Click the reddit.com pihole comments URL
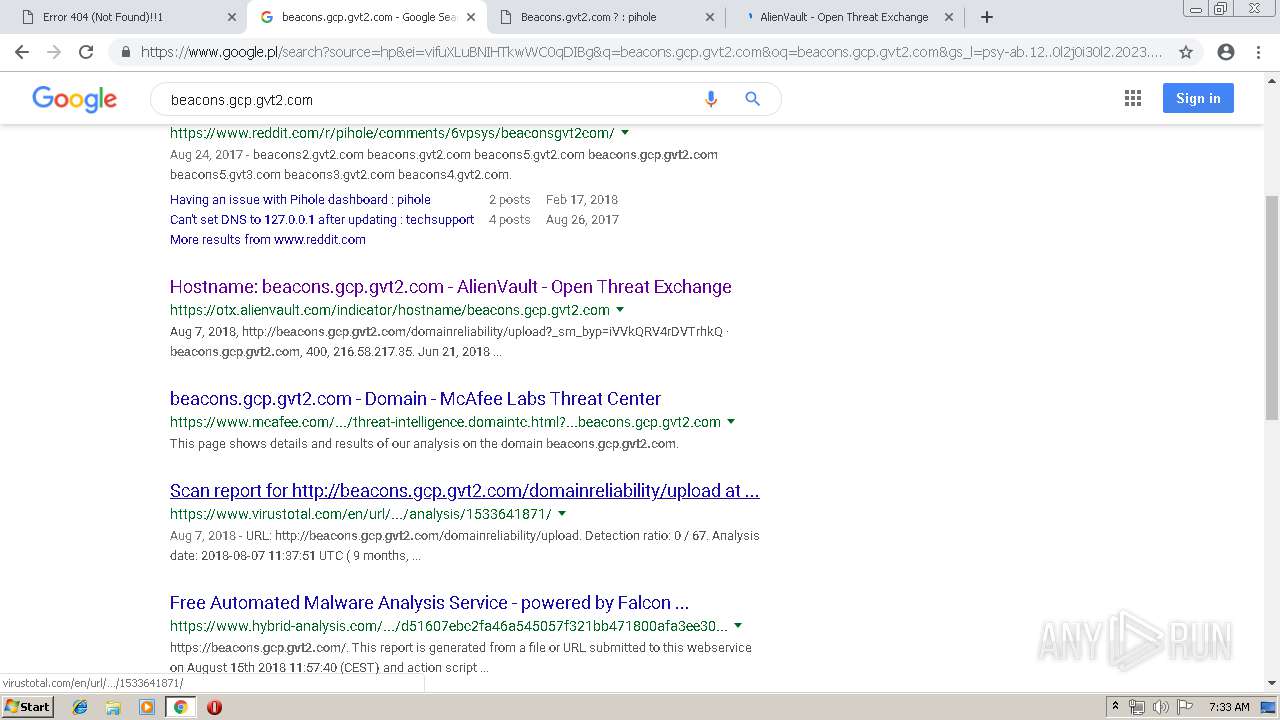This screenshot has width=1280, height=720. [x=392, y=133]
